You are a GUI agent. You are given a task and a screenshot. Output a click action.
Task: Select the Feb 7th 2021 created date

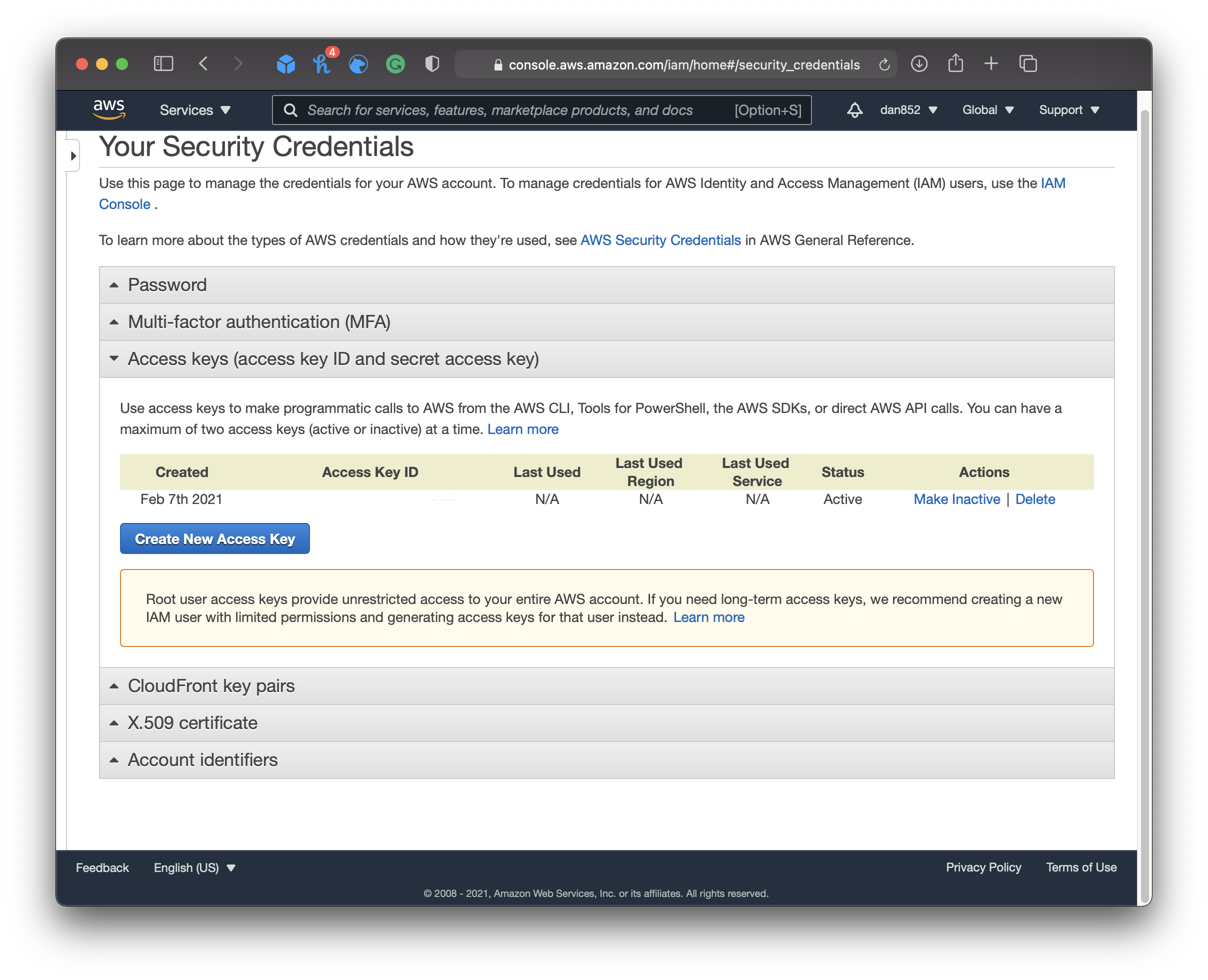coord(181,499)
